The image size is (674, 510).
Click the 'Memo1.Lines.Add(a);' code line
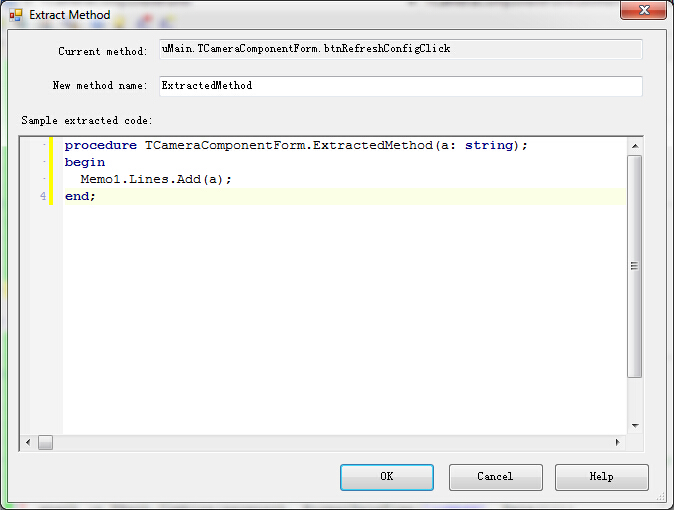[156, 179]
